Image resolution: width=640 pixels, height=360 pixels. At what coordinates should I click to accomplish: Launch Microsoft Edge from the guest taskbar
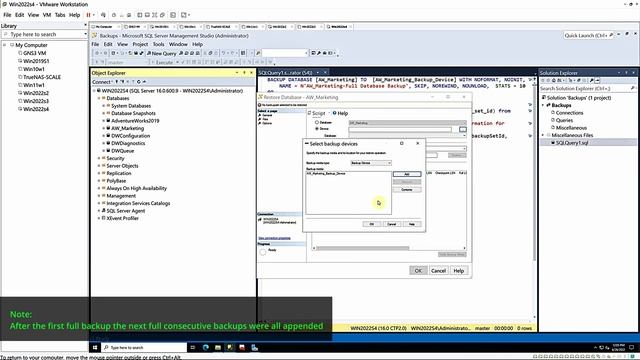[x=205, y=347]
